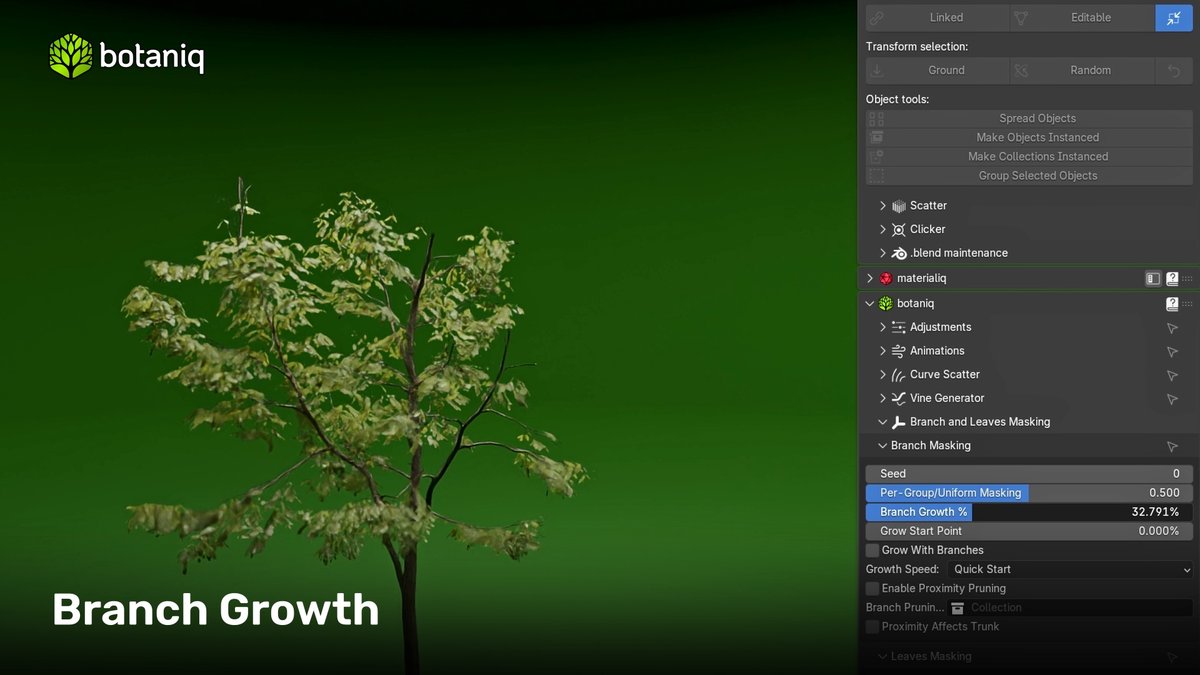Click the panel layout icon in the materialiq header

[1153, 279]
